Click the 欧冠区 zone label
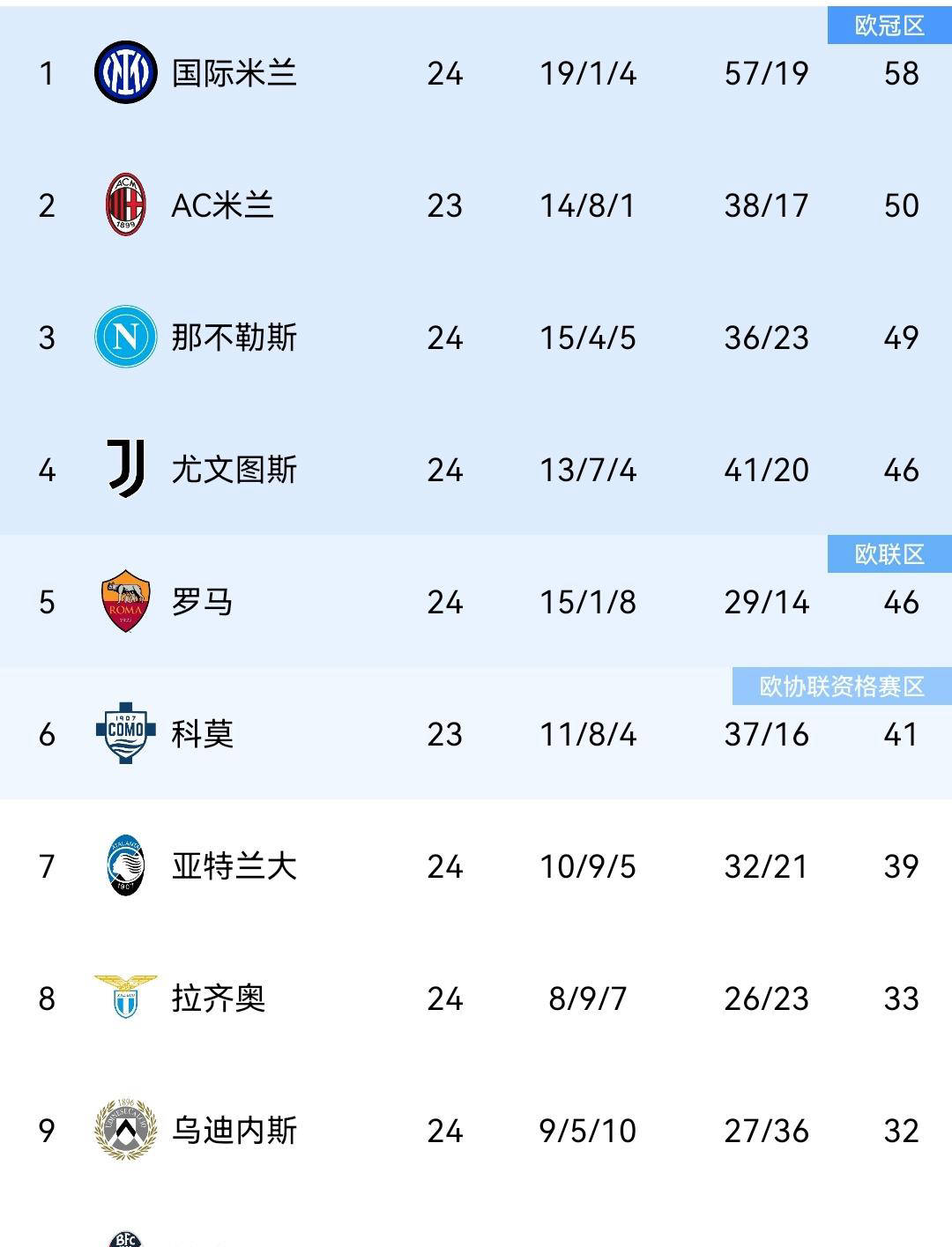This screenshot has height=1247, width=952. click(x=889, y=26)
